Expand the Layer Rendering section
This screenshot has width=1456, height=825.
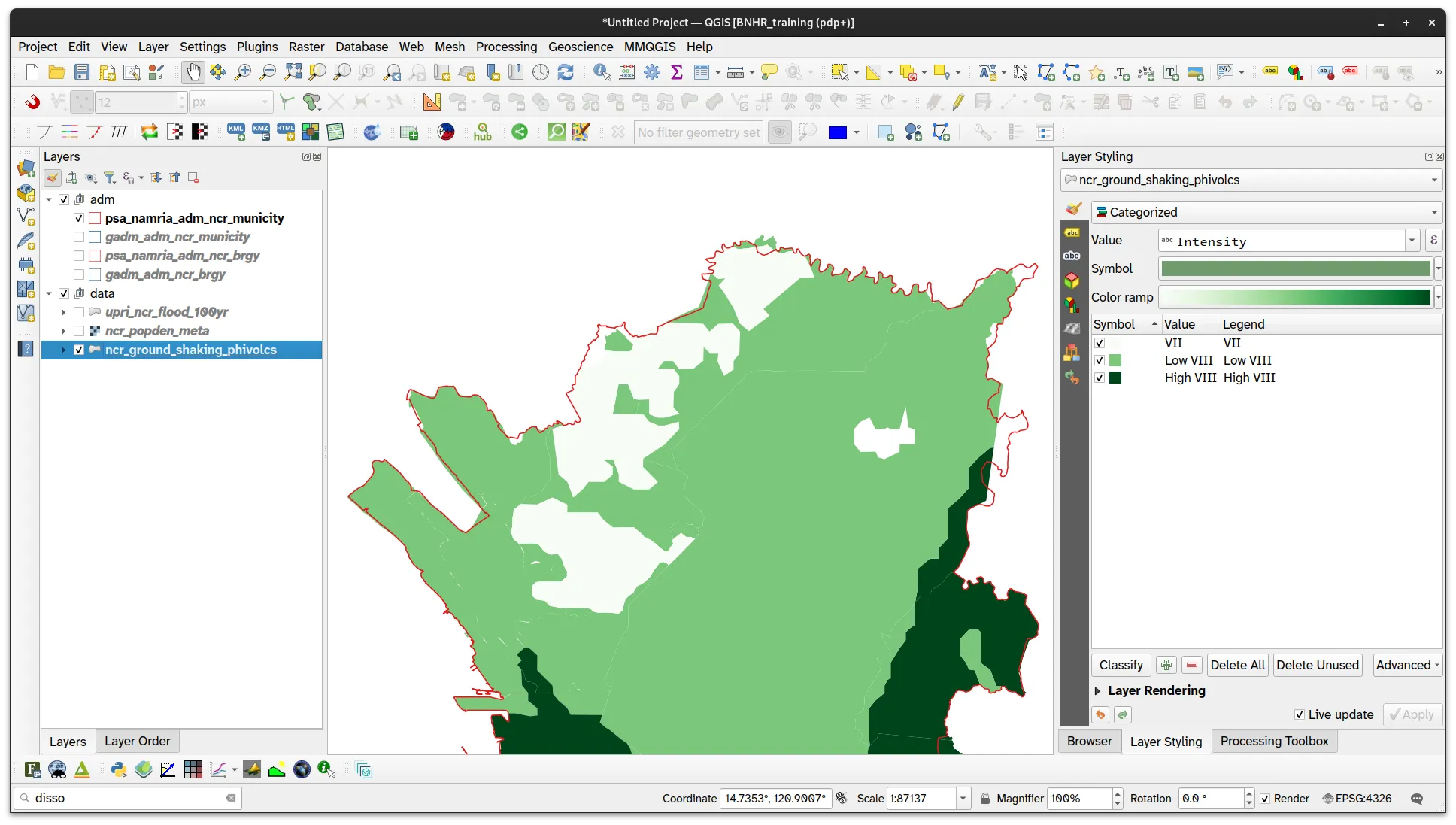(x=1097, y=690)
